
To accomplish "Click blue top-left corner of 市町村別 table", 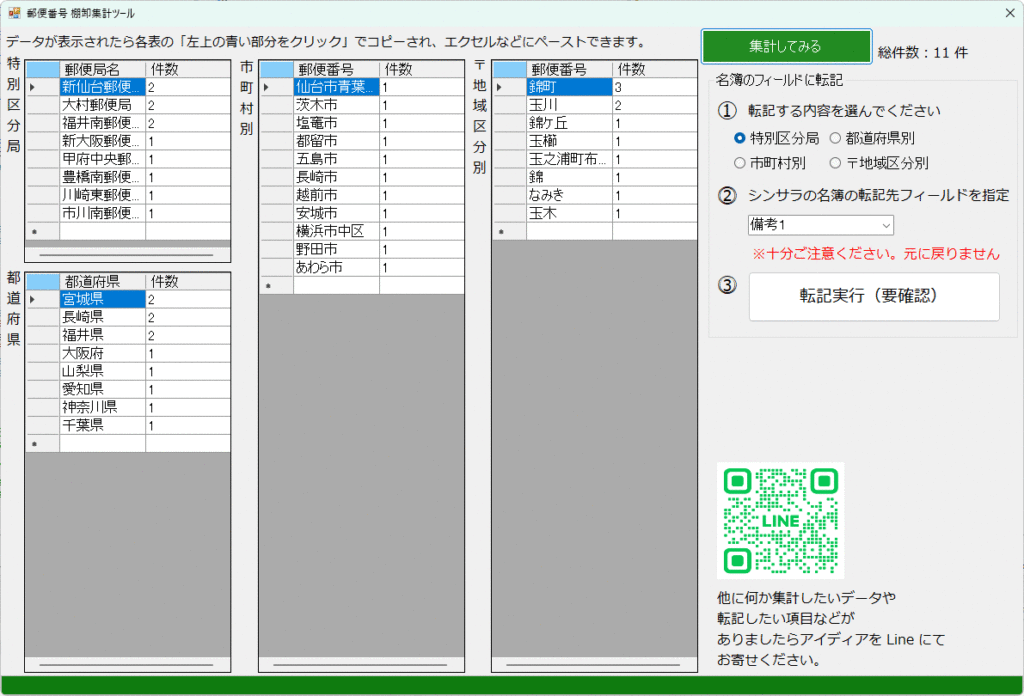I will 276,69.
